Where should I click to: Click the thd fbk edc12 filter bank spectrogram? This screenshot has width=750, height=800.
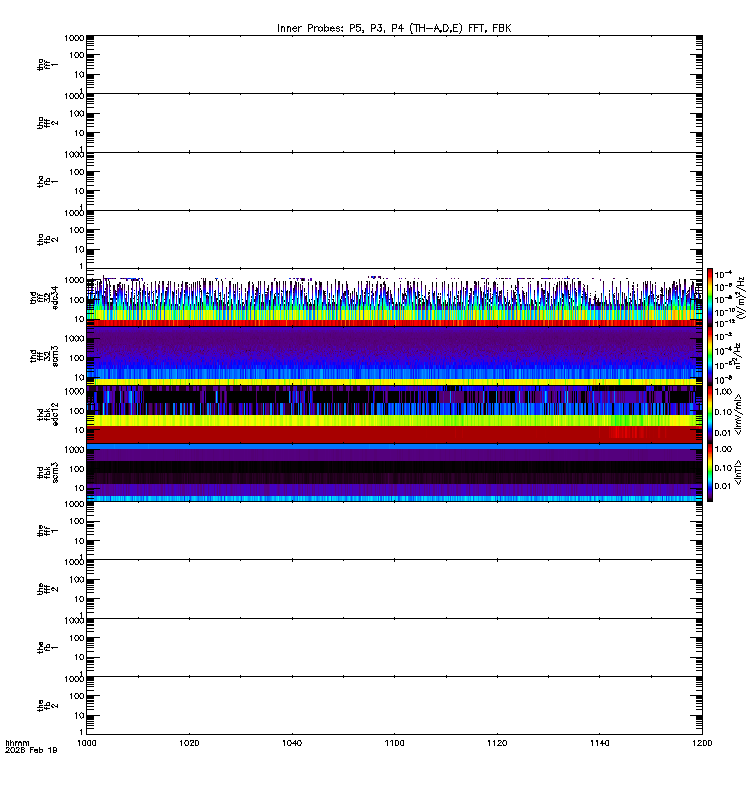[x=394, y=414]
